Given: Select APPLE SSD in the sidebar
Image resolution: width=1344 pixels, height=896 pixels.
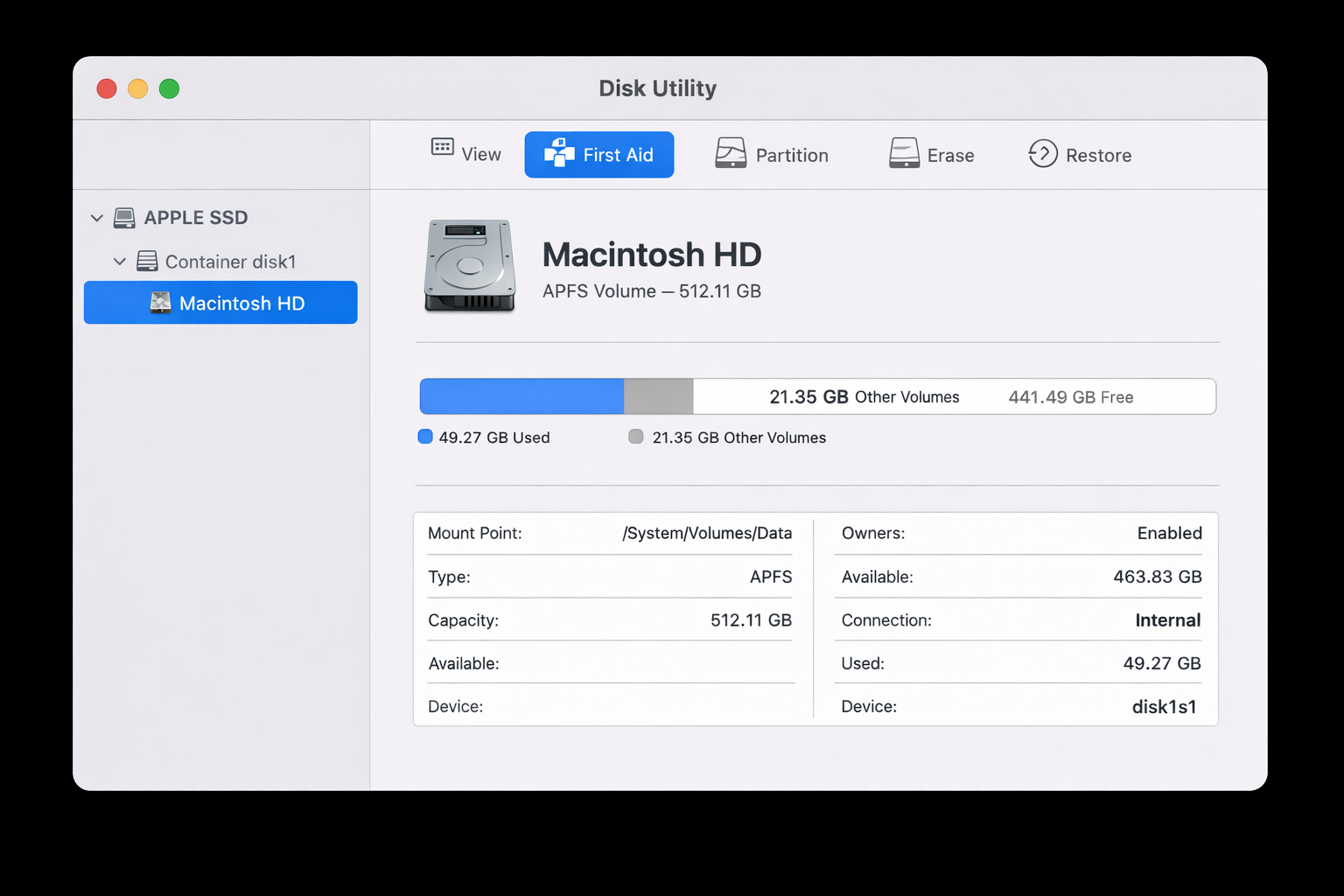Looking at the screenshot, I should click(196, 218).
